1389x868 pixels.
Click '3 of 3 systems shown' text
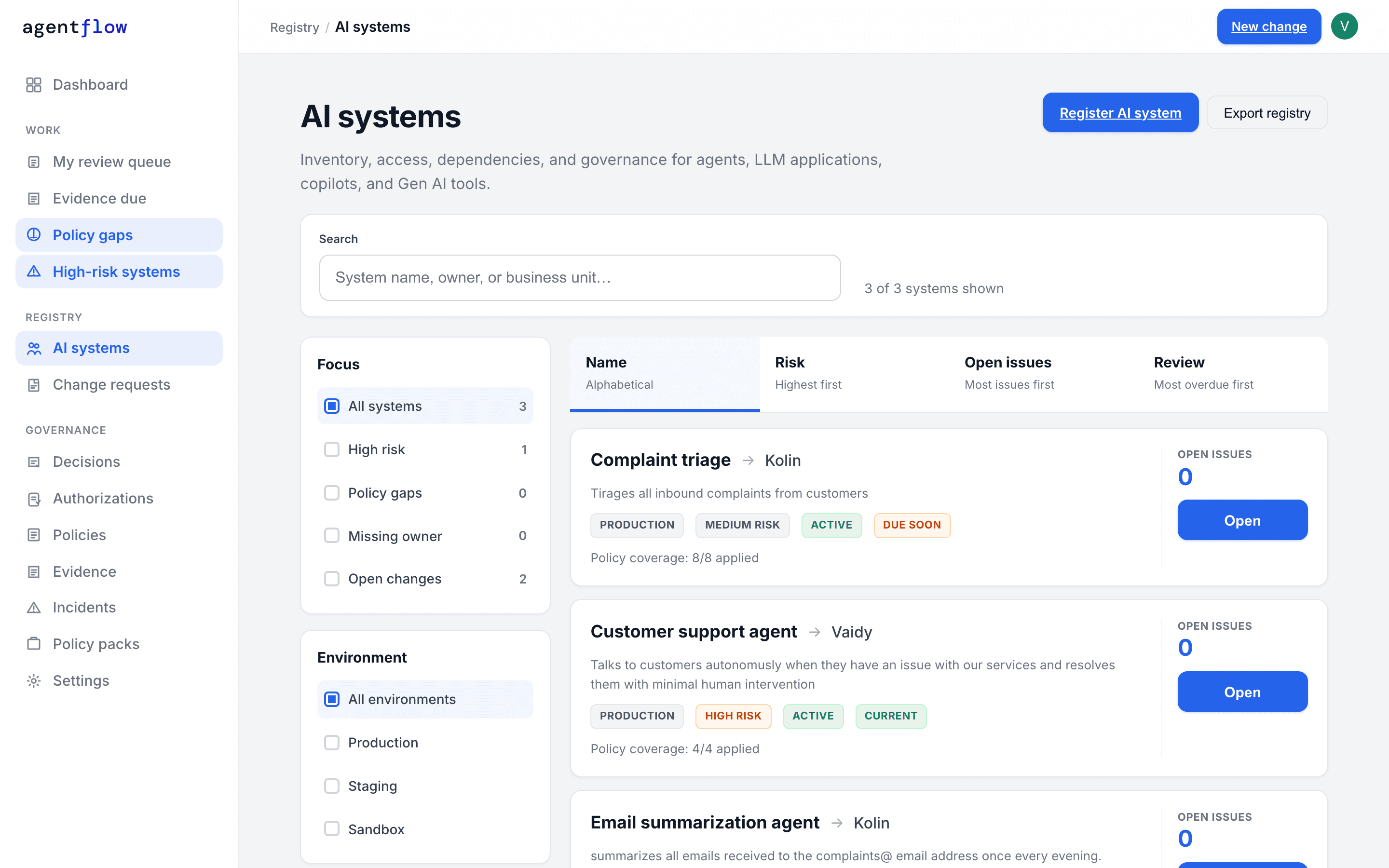click(934, 289)
